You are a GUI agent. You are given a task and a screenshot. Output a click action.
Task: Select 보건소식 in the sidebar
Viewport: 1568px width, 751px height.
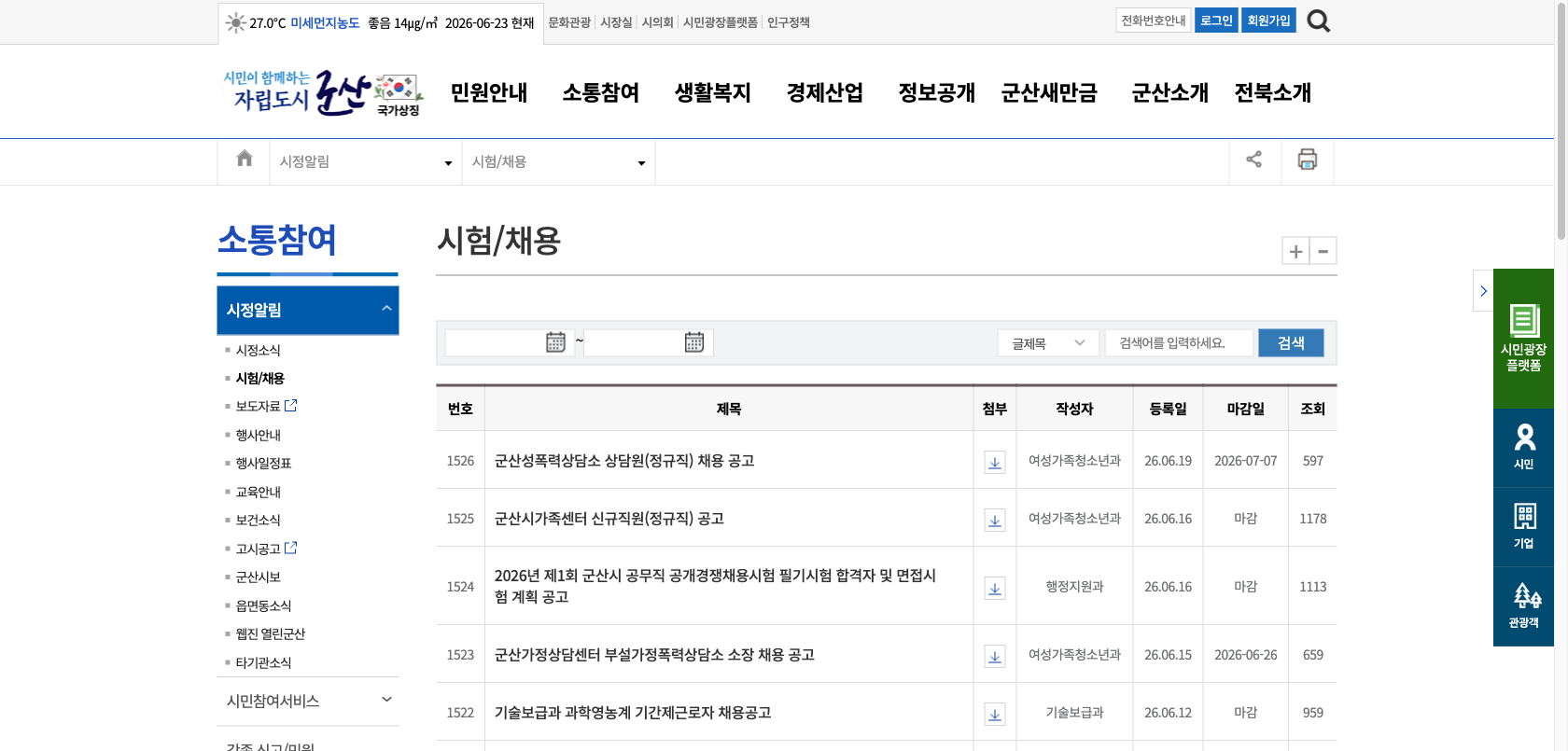tap(258, 520)
